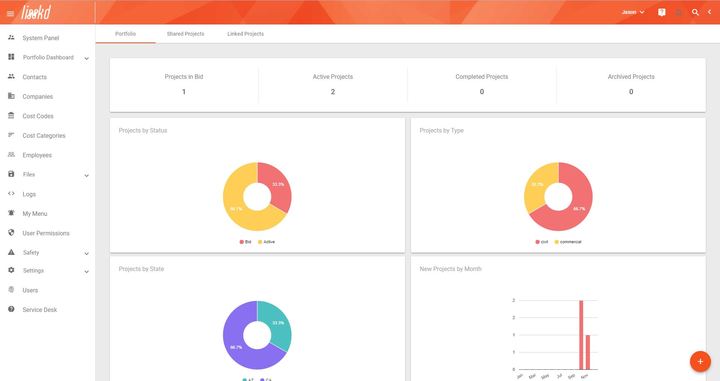Click the System Panel sidebar icon
The width and height of the screenshot is (720, 381).
coord(11,38)
